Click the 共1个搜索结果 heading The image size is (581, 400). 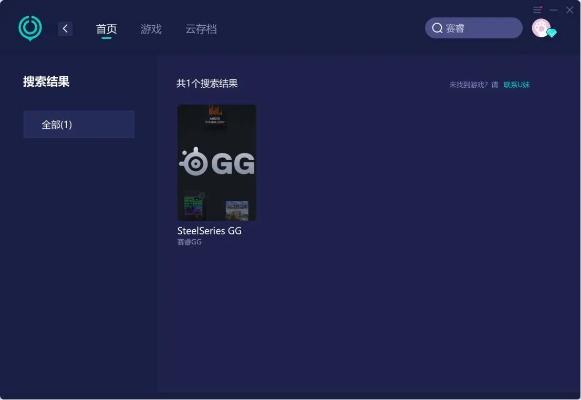[x=207, y=84]
